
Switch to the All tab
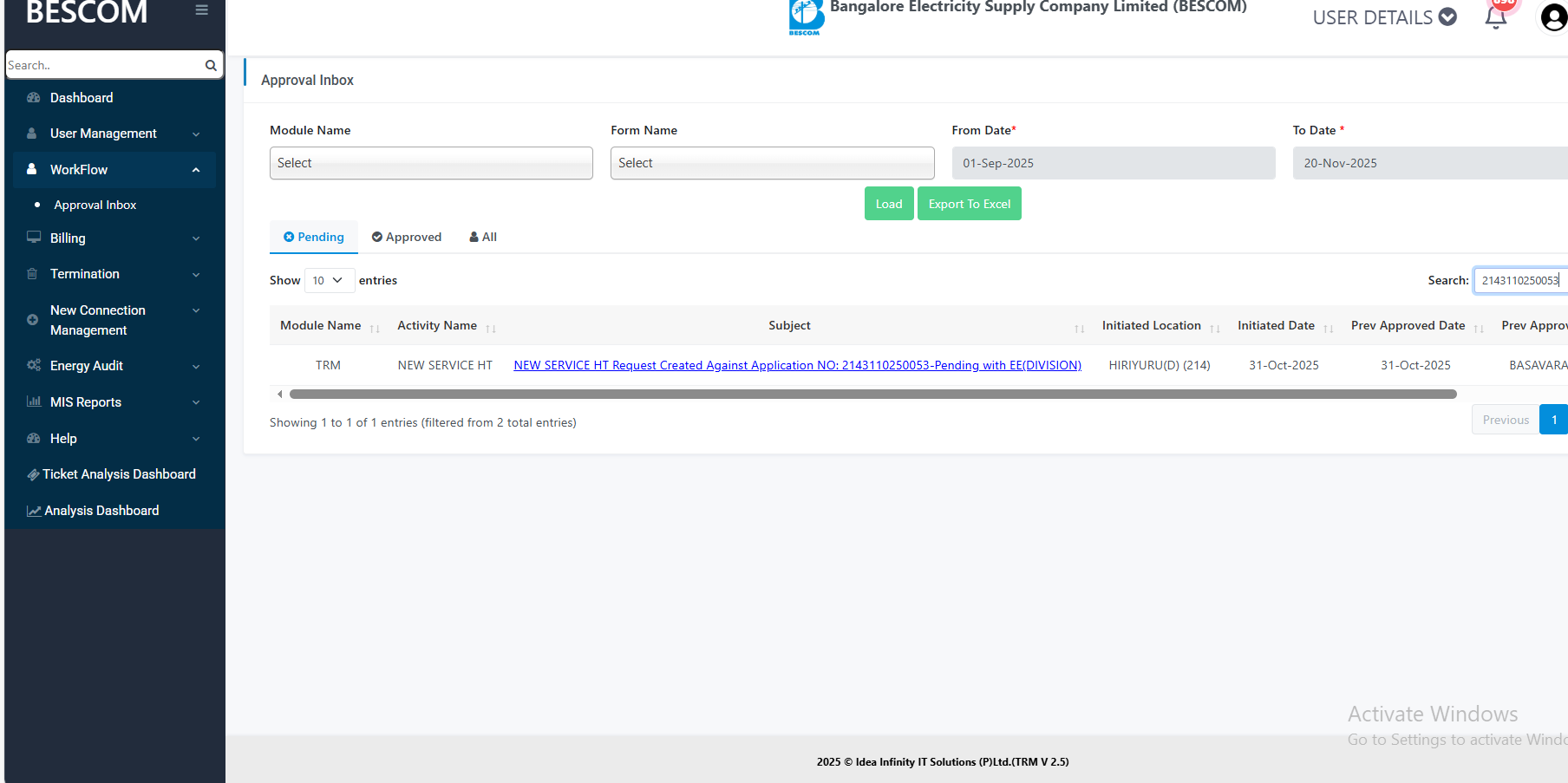point(483,237)
